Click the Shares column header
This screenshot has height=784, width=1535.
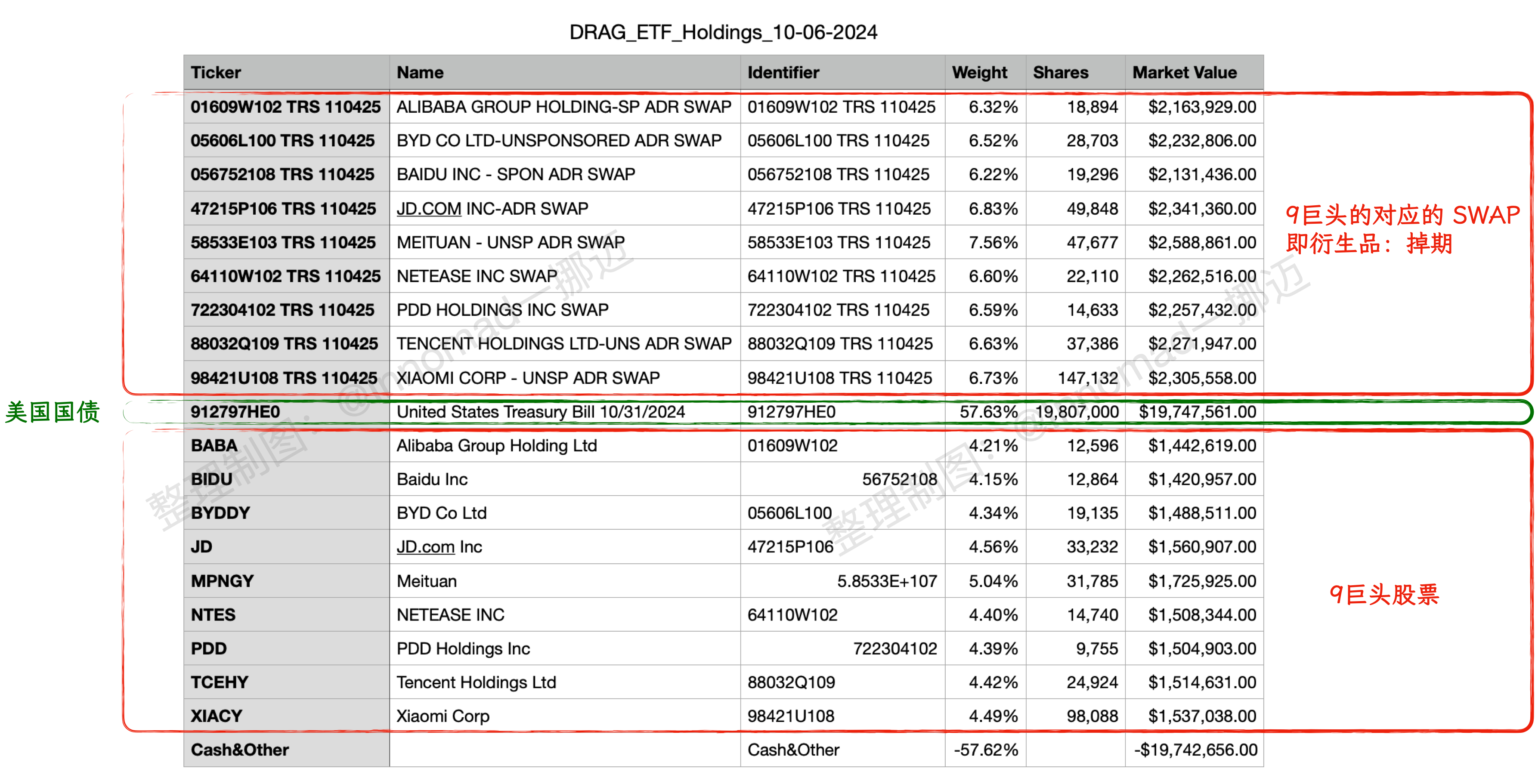pos(1076,73)
